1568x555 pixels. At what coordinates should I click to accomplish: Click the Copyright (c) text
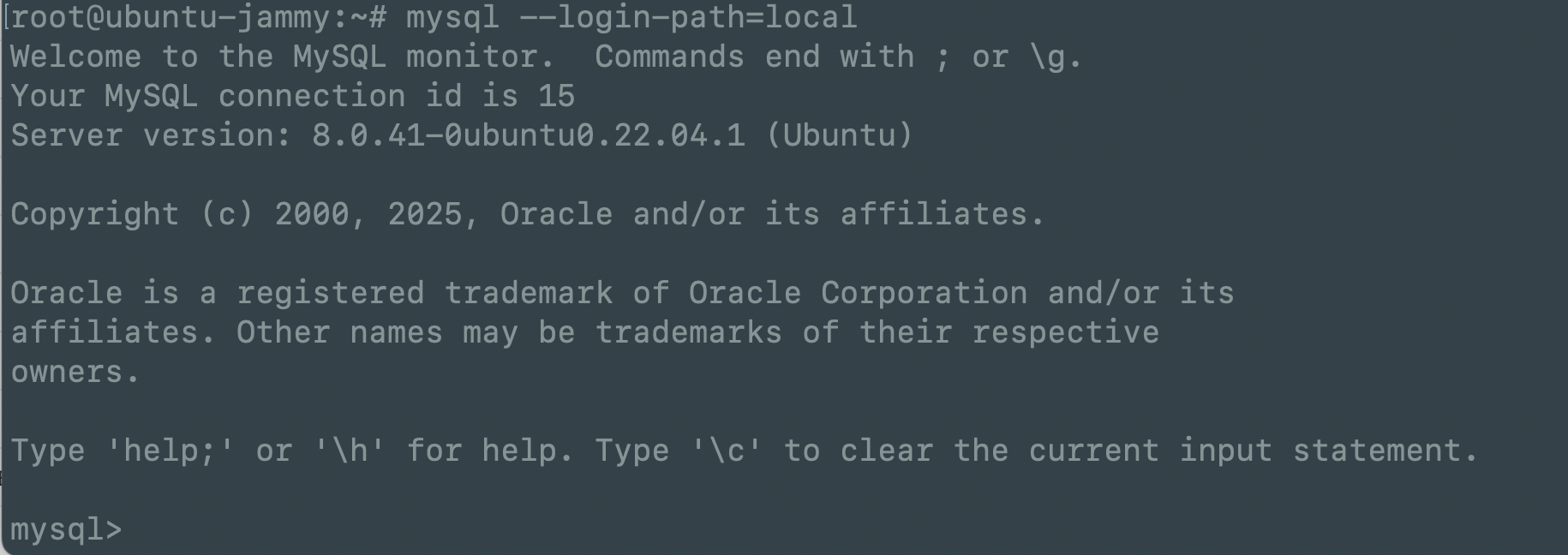[x=132, y=214]
